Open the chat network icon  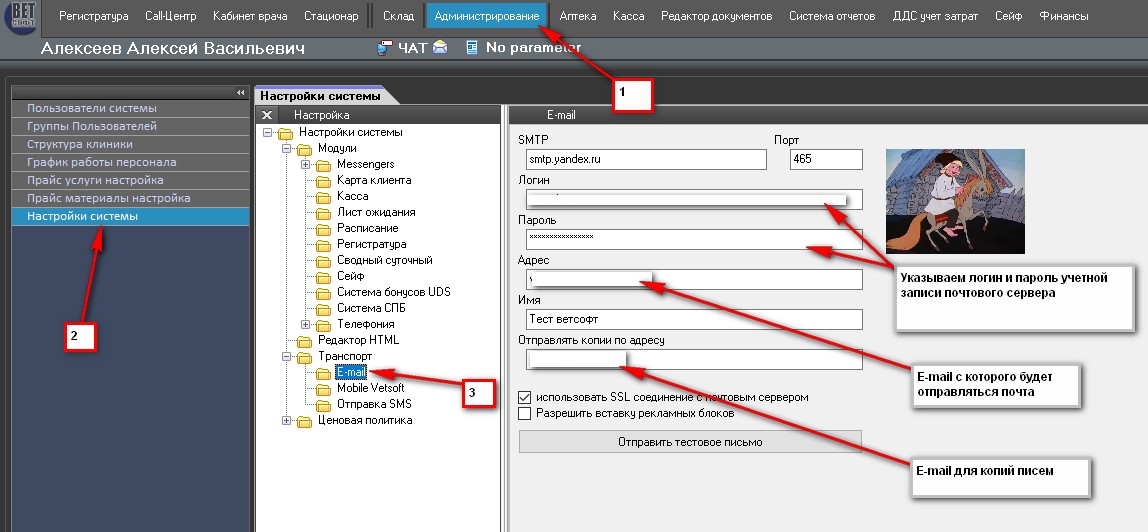pos(385,47)
